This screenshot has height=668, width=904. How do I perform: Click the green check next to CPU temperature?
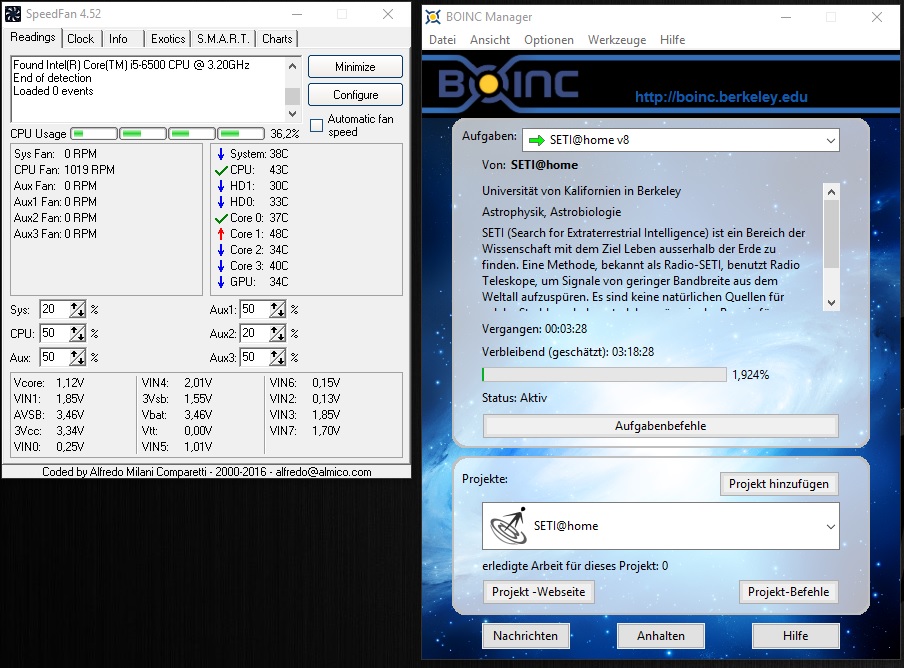point(221,170)
